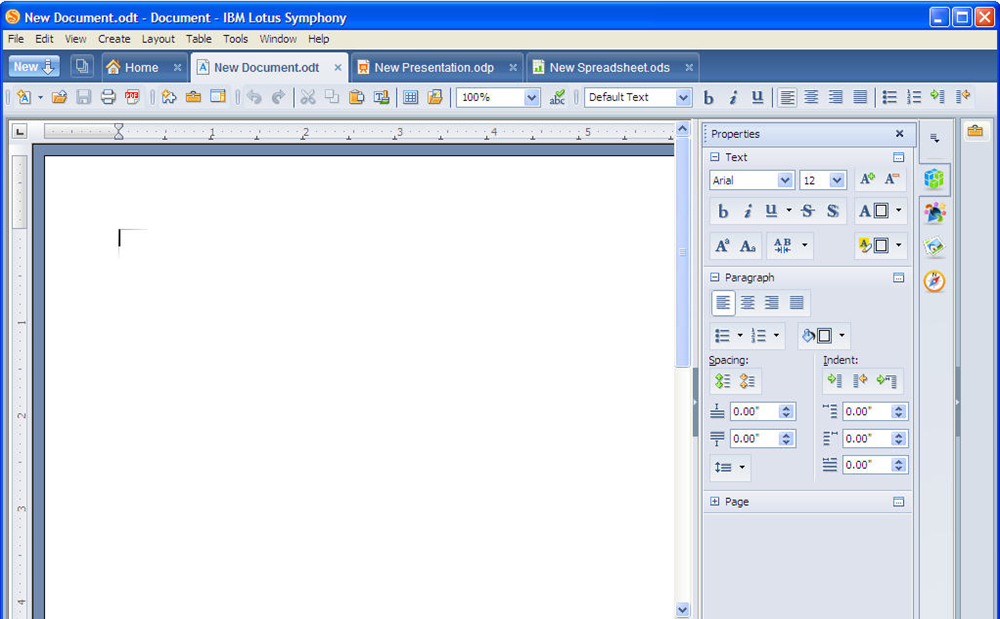Open the Arial font name dropdown
Screen dimensions: 1000x619
(x=785, y=180)
